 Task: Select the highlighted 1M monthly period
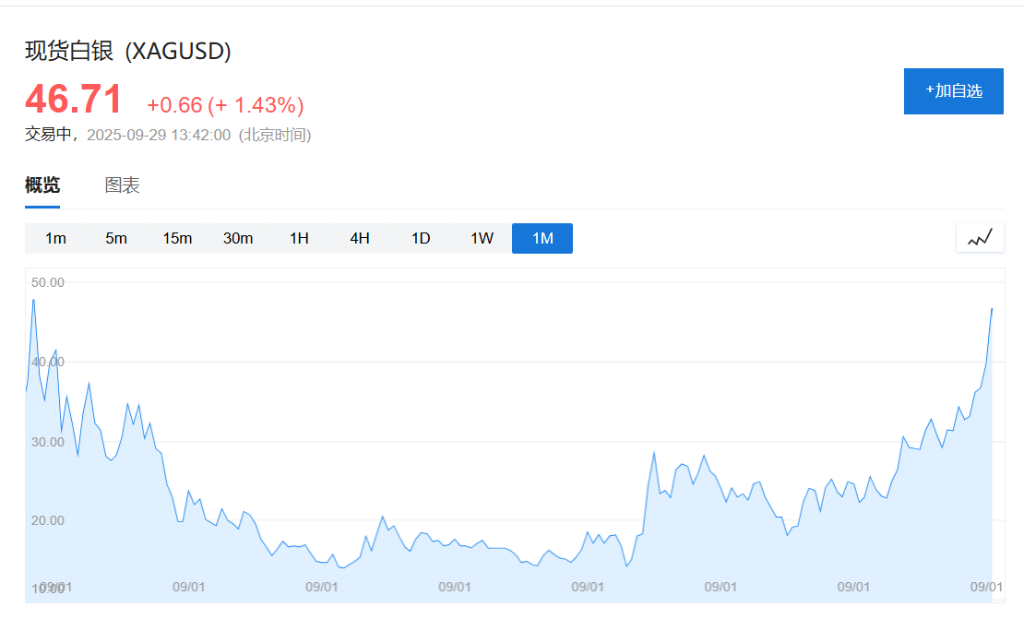(x=542, y=238)
